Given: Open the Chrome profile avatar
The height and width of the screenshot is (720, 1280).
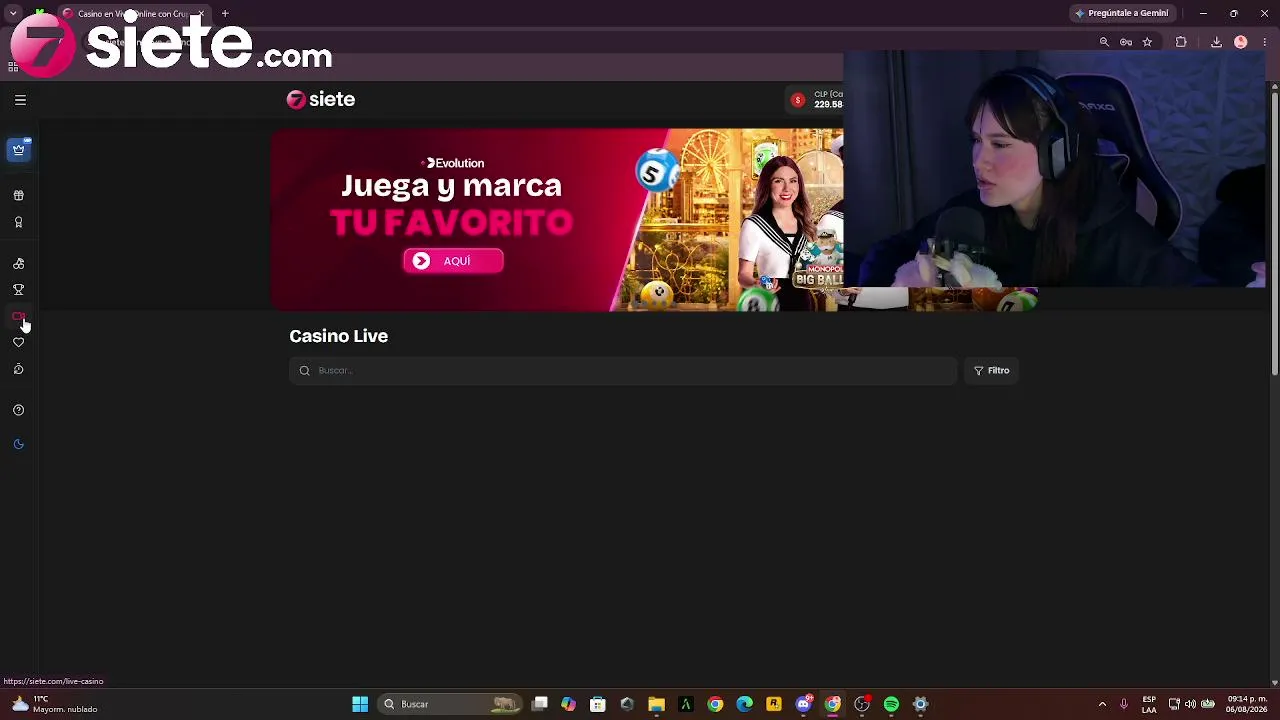Looking at the screenshot, I should 1241,42.
